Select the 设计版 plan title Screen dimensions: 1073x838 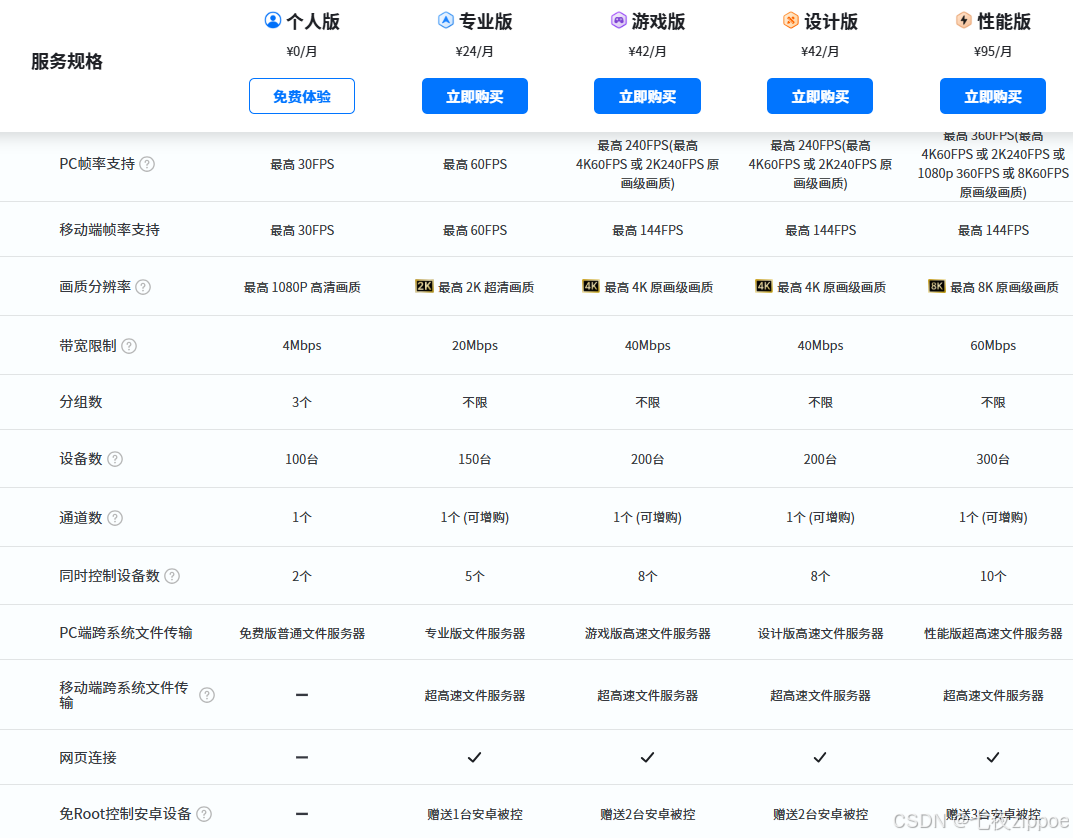831,22
